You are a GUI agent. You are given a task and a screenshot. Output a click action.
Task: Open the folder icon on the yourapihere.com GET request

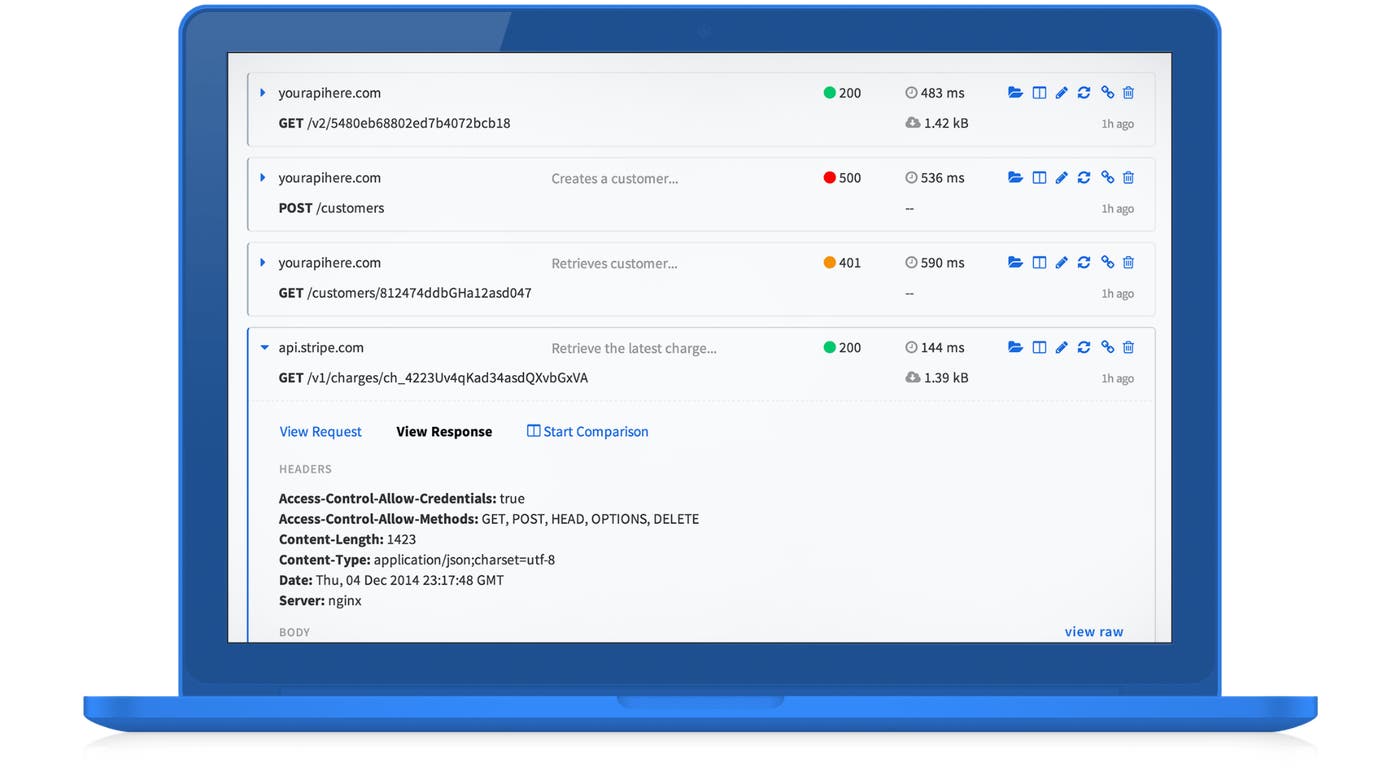click(x=1015, y=92)
